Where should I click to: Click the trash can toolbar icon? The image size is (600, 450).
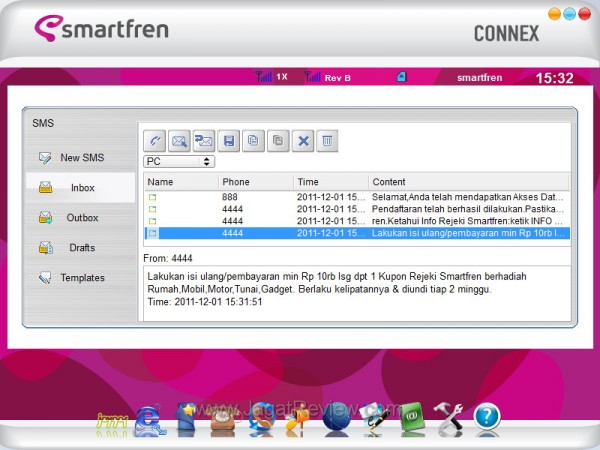pos(327,141)
